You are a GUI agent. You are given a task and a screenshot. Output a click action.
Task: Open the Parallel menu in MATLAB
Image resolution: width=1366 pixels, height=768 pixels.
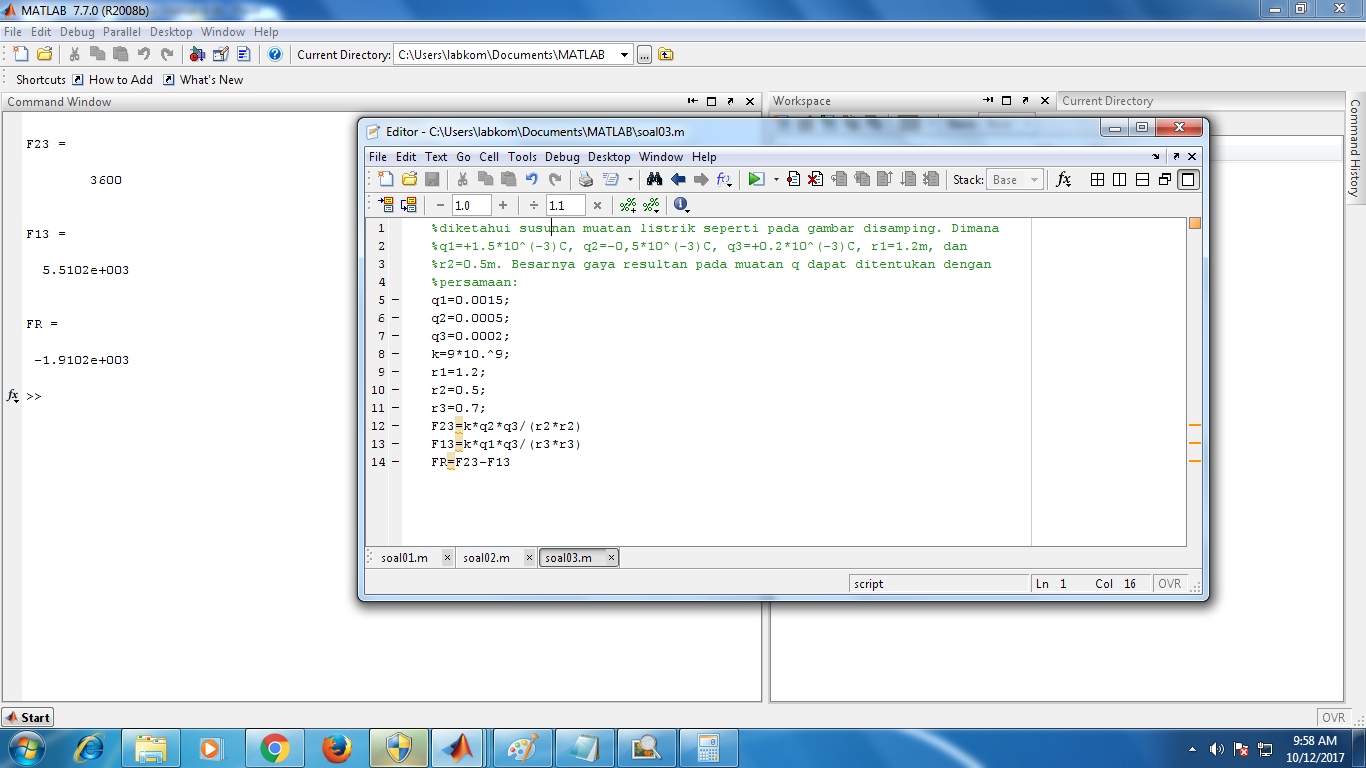pos(122,32)
